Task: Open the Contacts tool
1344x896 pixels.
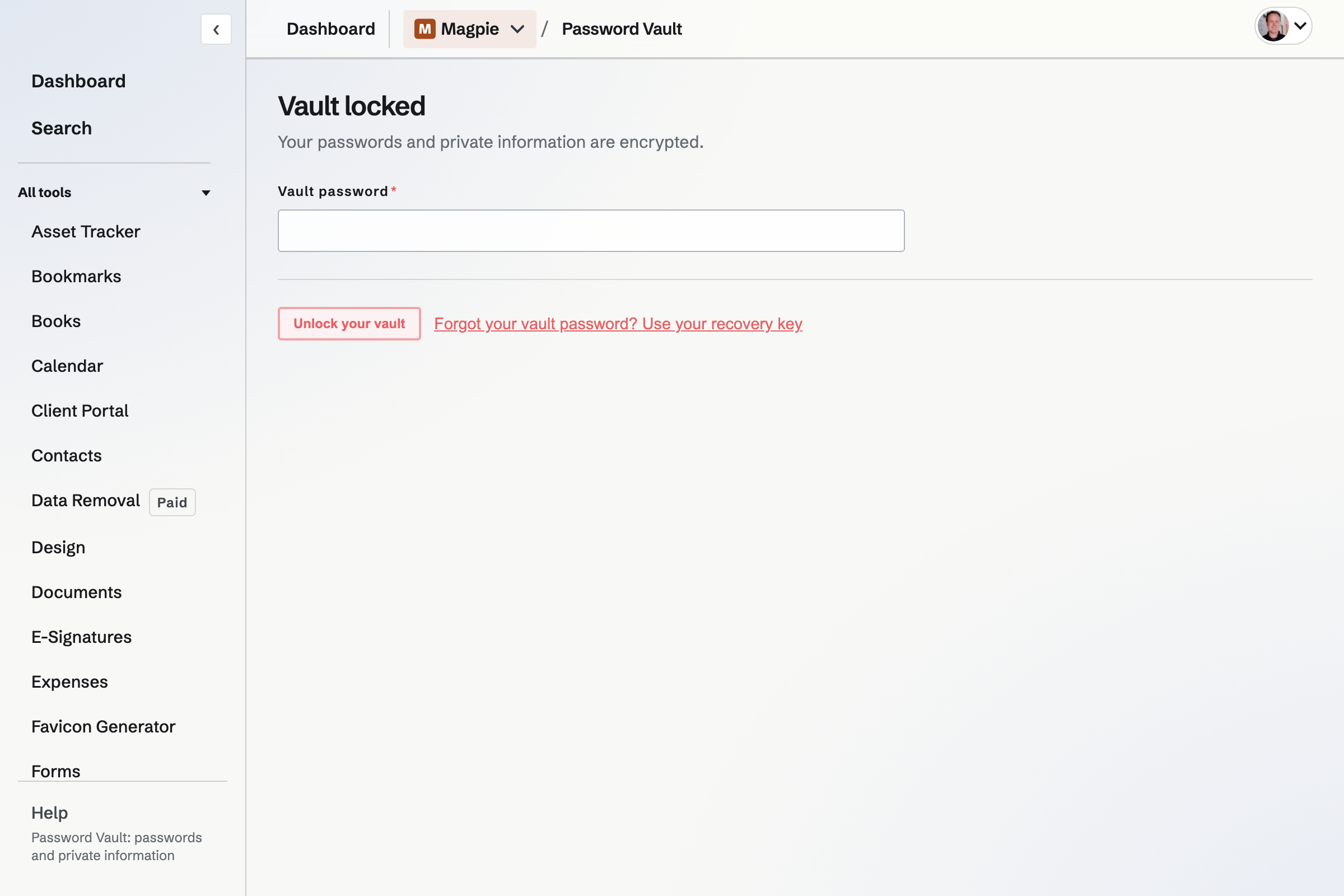Action: [66, 455]
